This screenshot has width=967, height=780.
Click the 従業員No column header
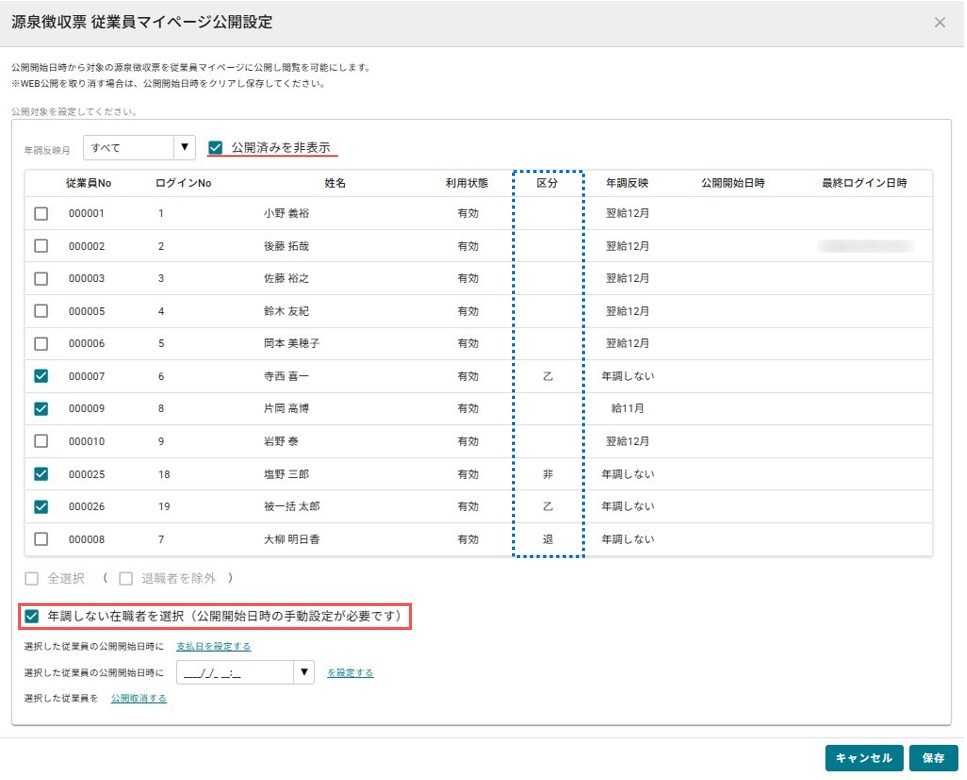(88, 183)
